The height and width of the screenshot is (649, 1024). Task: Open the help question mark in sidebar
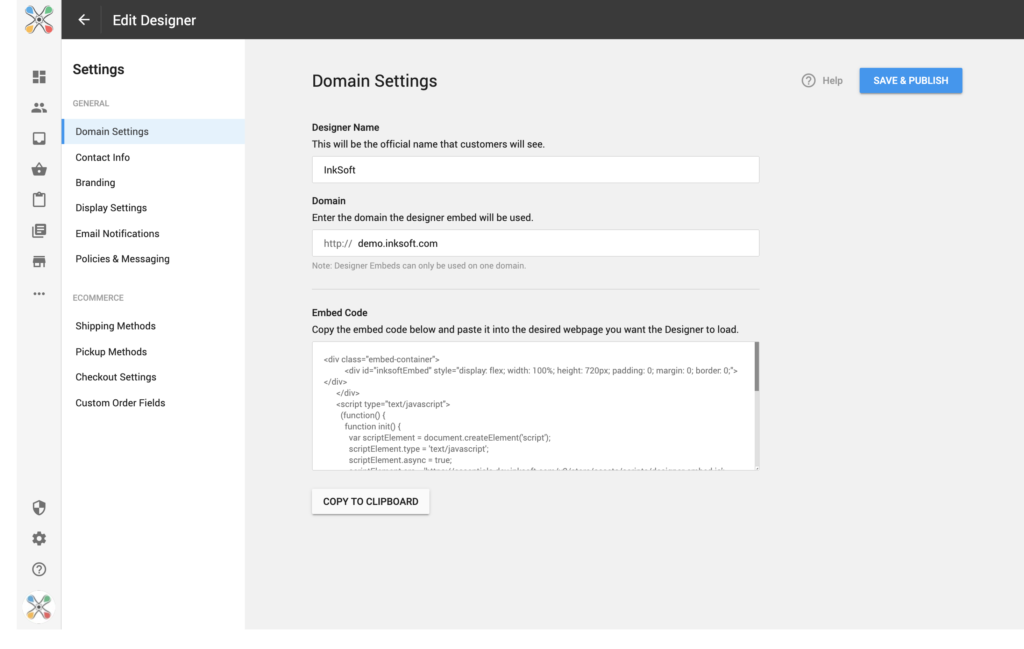coord(39,569)
